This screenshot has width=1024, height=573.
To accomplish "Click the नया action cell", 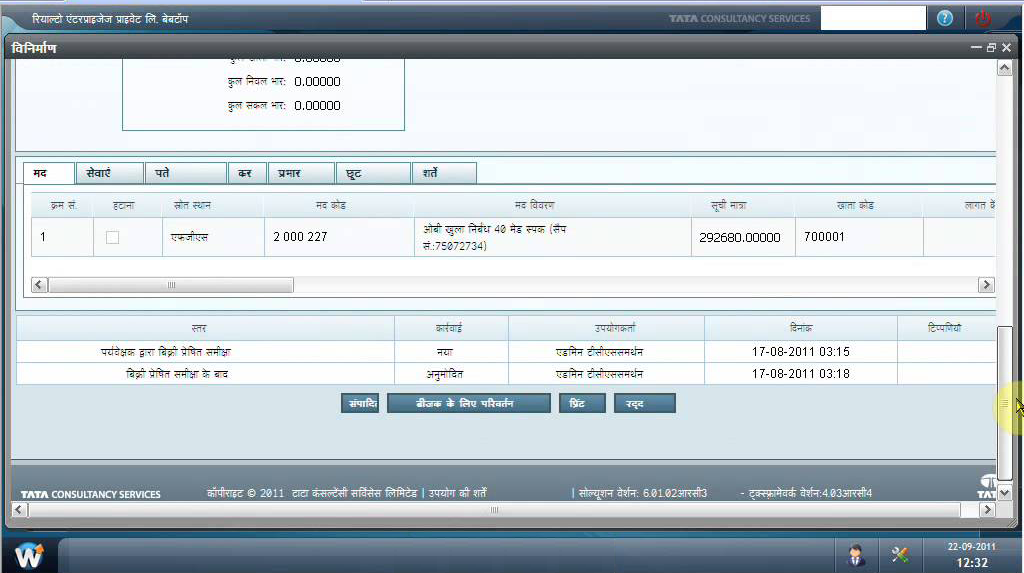I will click(x=451, y=352).
